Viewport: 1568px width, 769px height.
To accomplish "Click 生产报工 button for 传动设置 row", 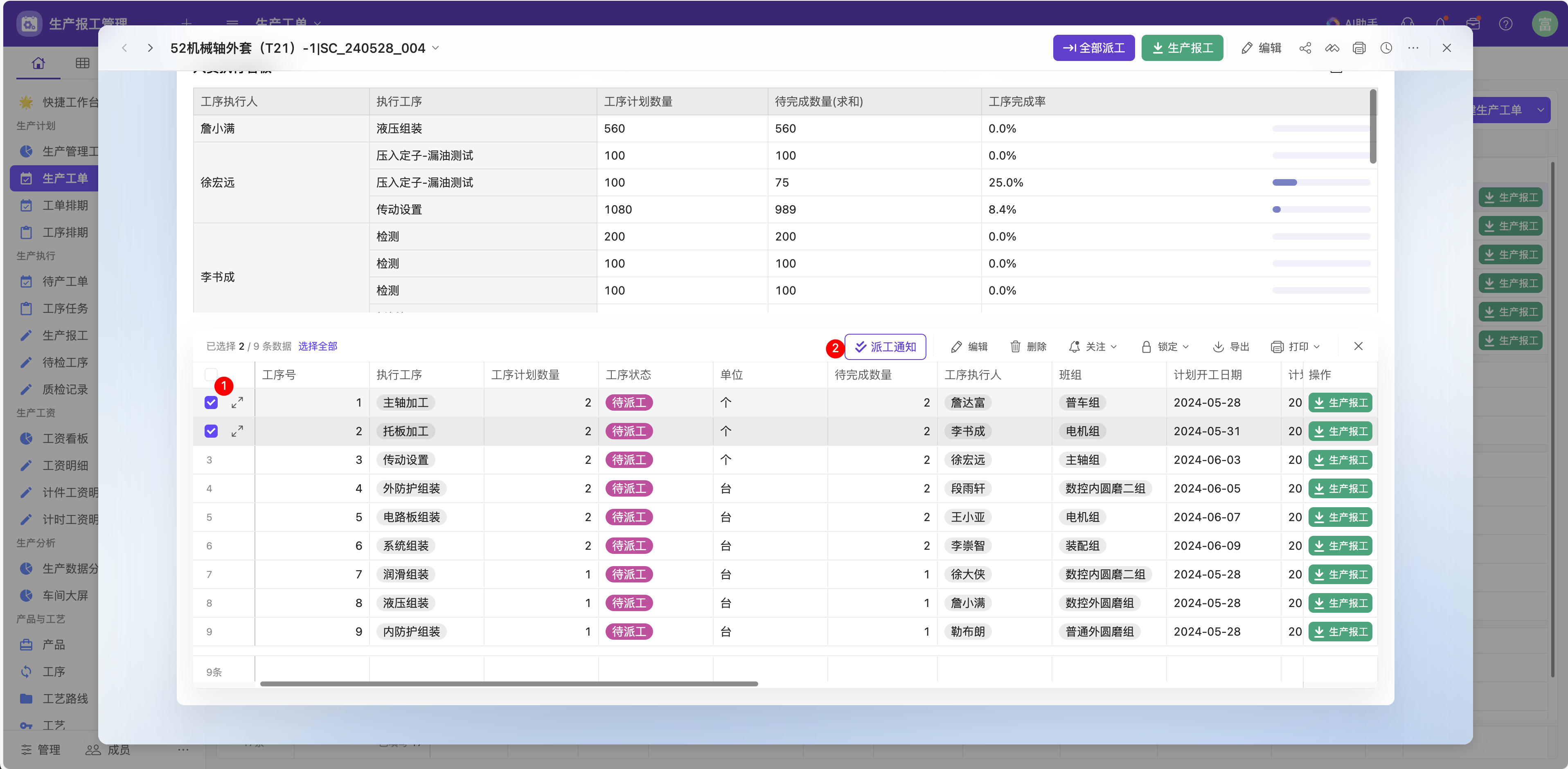I will point(1340,460).
